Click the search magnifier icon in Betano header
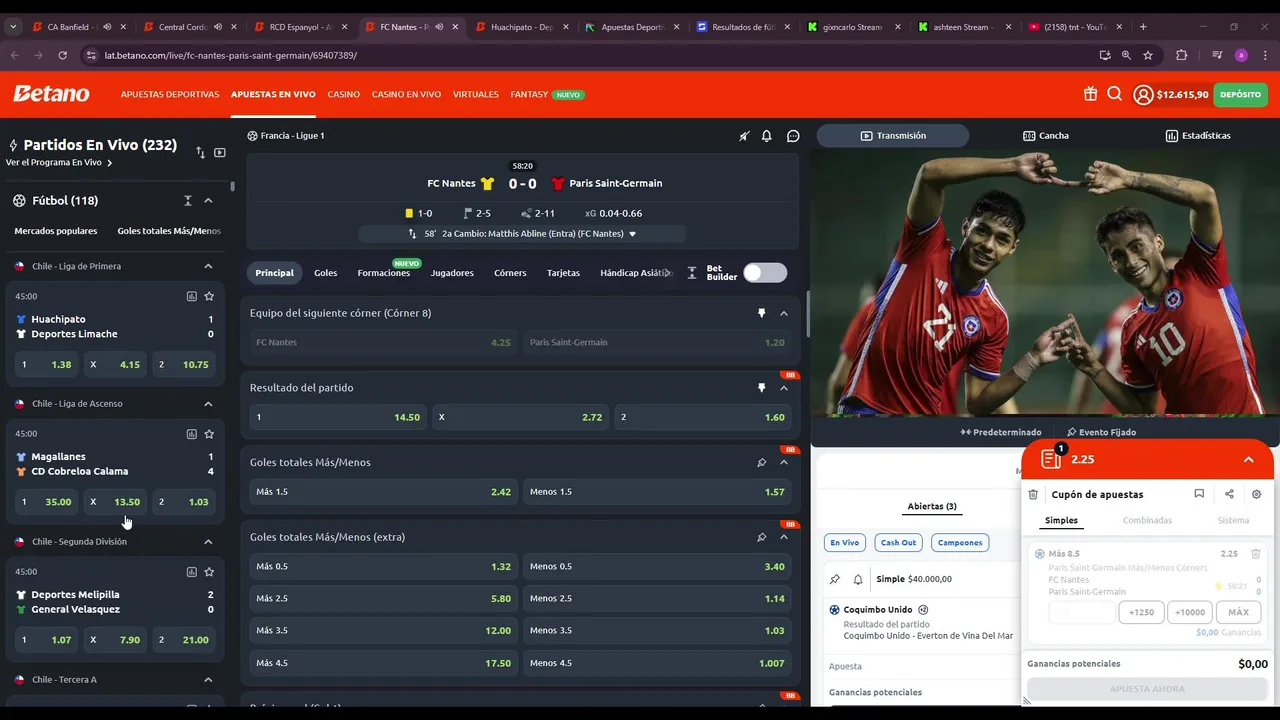The image size is (1280, 720). tap(1115, 94)
